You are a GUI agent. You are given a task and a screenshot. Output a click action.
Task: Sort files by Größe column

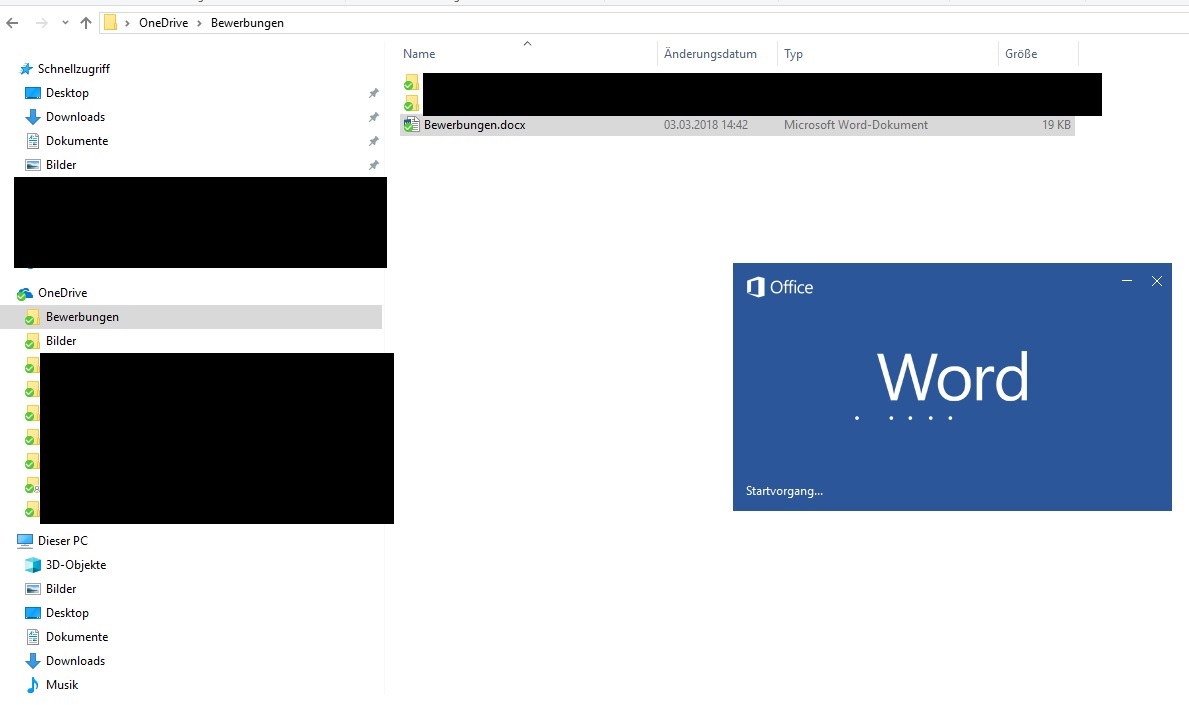pos(1021,54)
